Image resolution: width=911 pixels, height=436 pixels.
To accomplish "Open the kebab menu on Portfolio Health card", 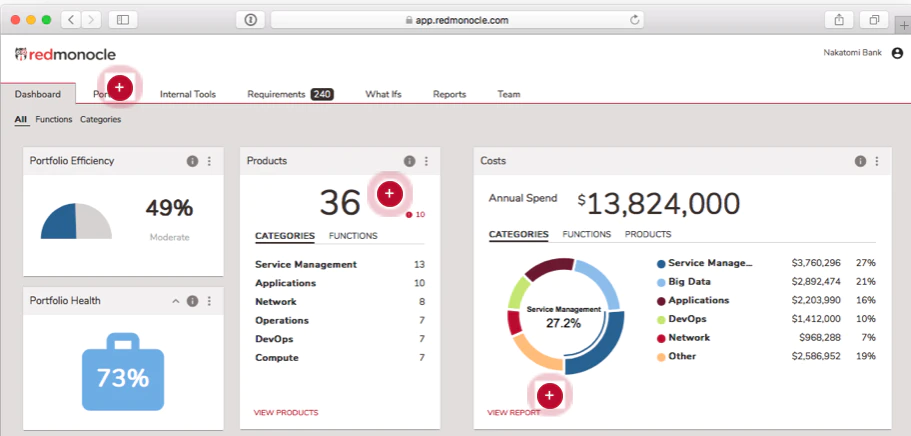I will coord(210,301).
